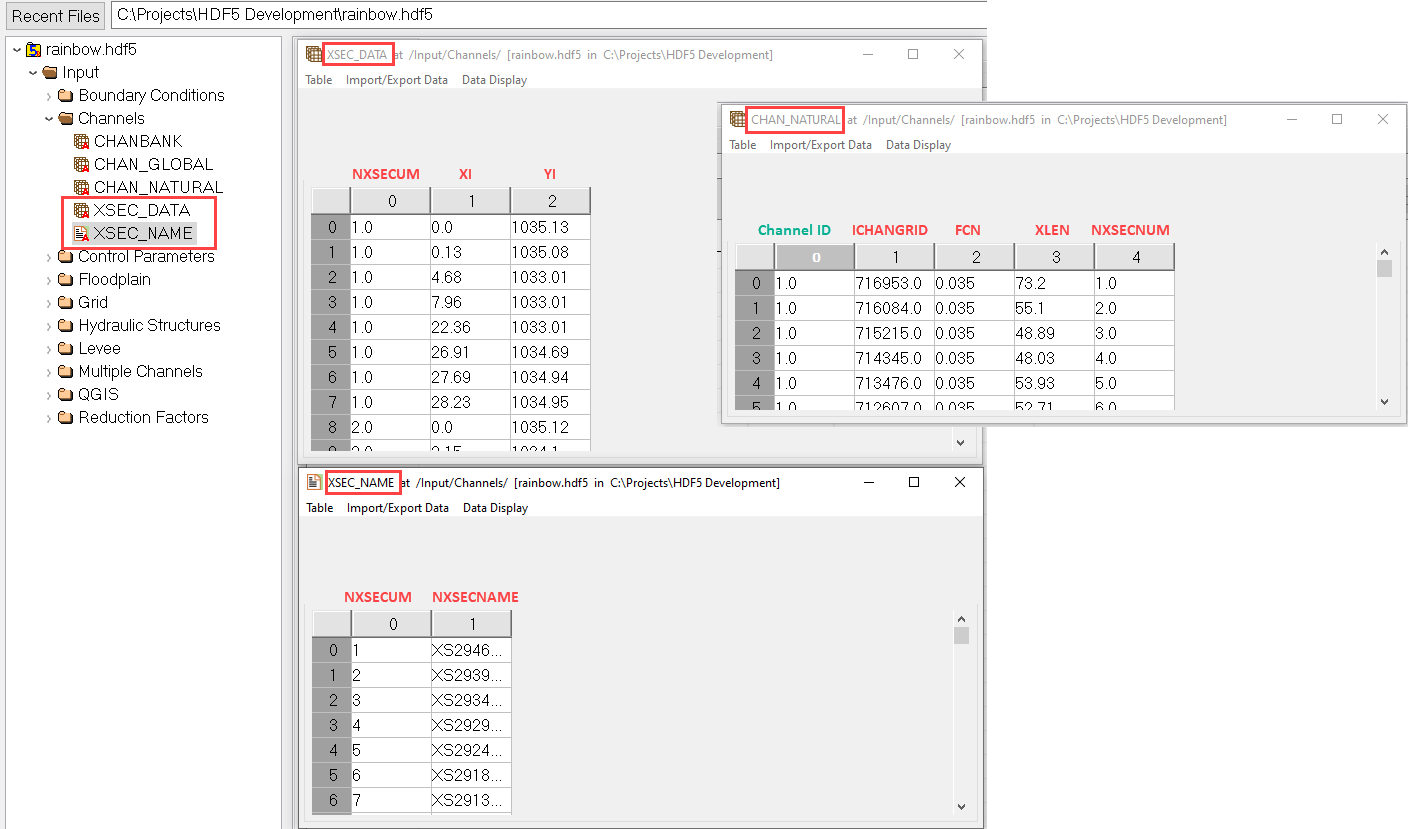This screenshot has height=829, width=1408.
Task: Open Table menu in XSEC_DATA window
Action: (319, 80)
